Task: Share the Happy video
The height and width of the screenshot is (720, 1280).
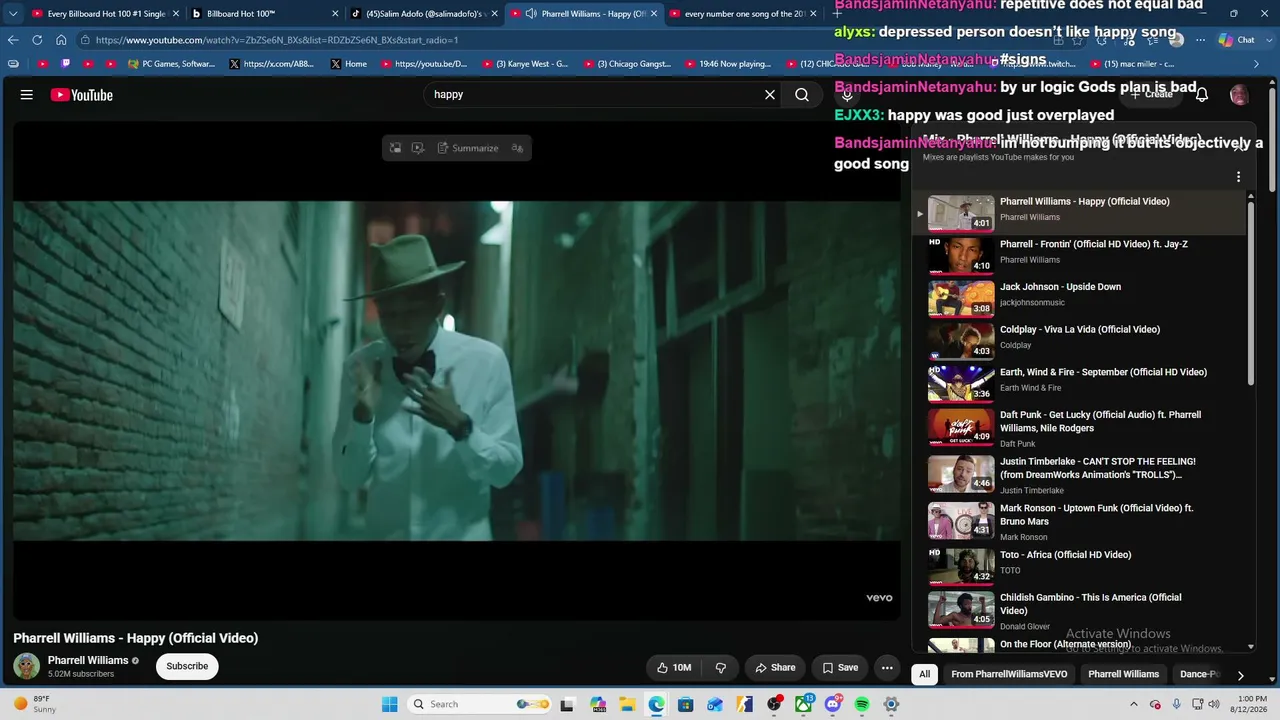Action: (775, 667)
